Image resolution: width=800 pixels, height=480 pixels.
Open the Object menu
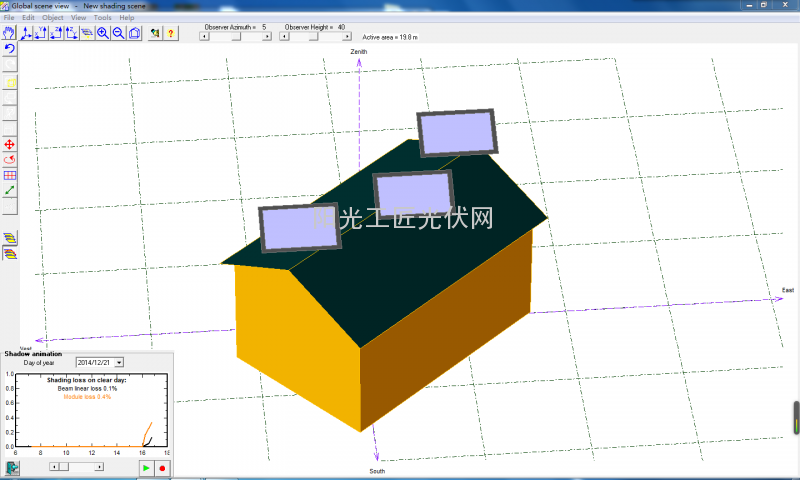(53, 18)
